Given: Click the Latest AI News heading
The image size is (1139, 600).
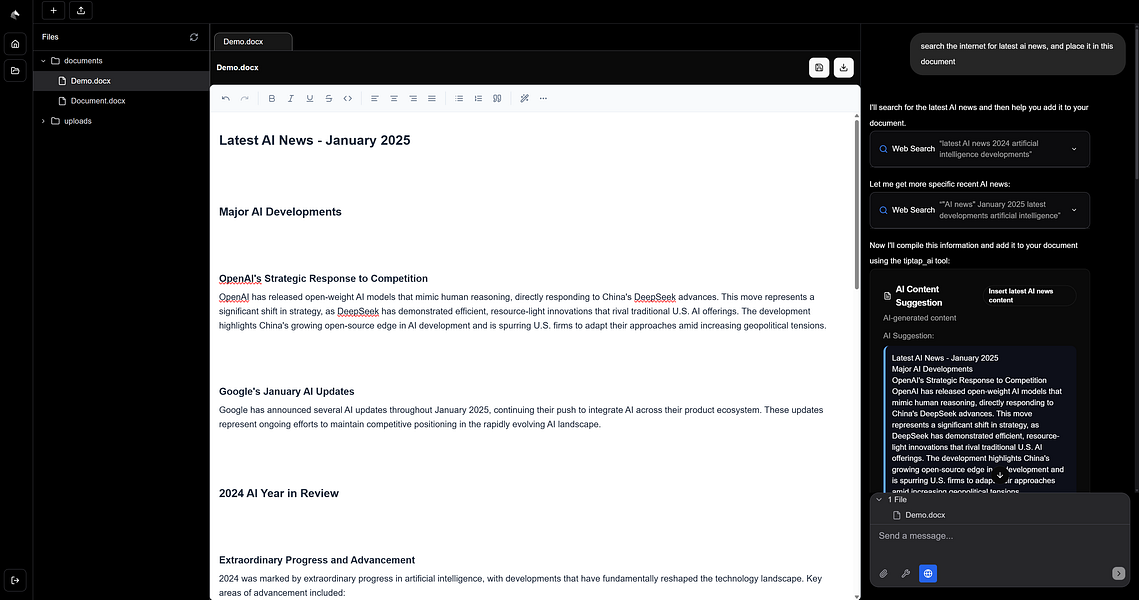Looking at the screenshot, I should click(x=315, y=140).
